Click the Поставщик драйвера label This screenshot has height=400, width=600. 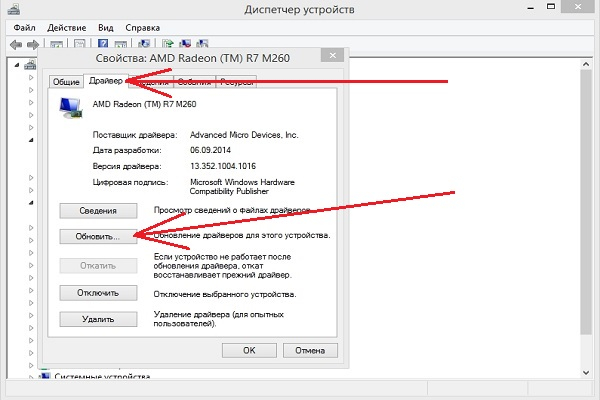(135, 135)
